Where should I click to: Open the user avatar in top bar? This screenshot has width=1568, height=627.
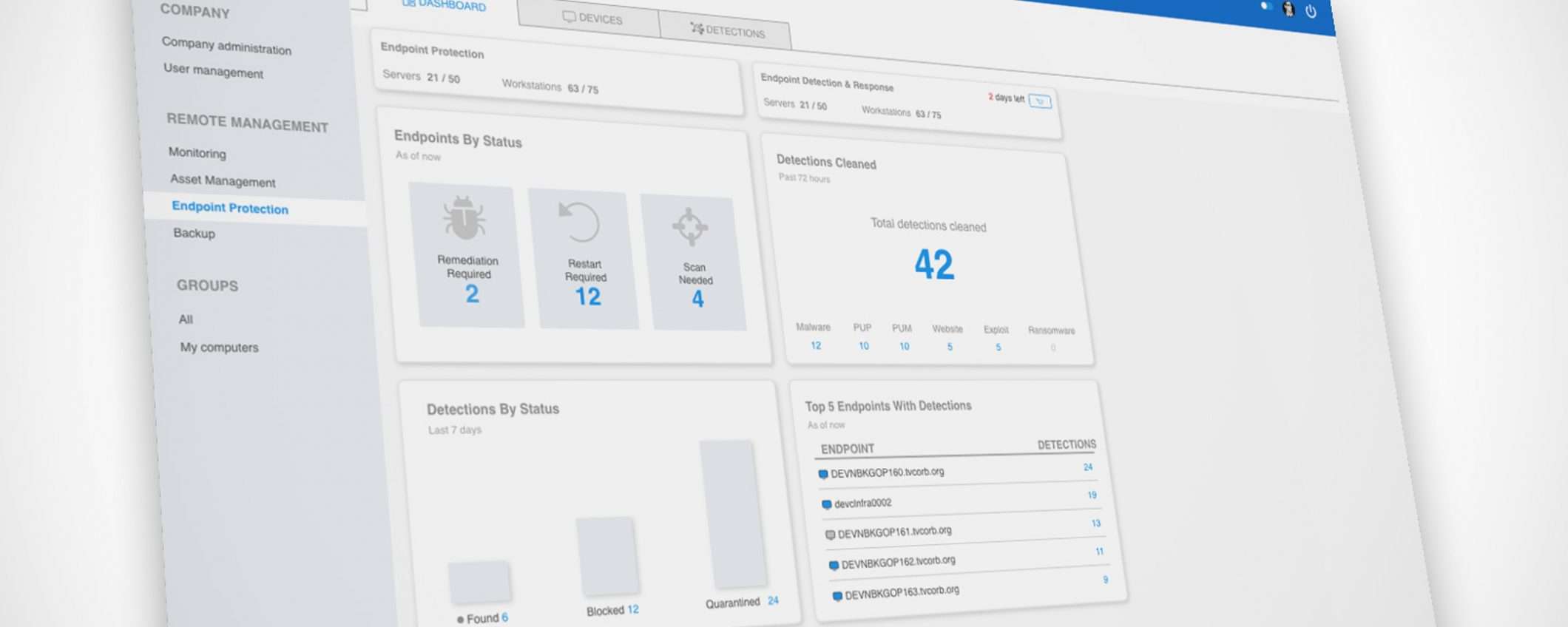(1288, 9)
